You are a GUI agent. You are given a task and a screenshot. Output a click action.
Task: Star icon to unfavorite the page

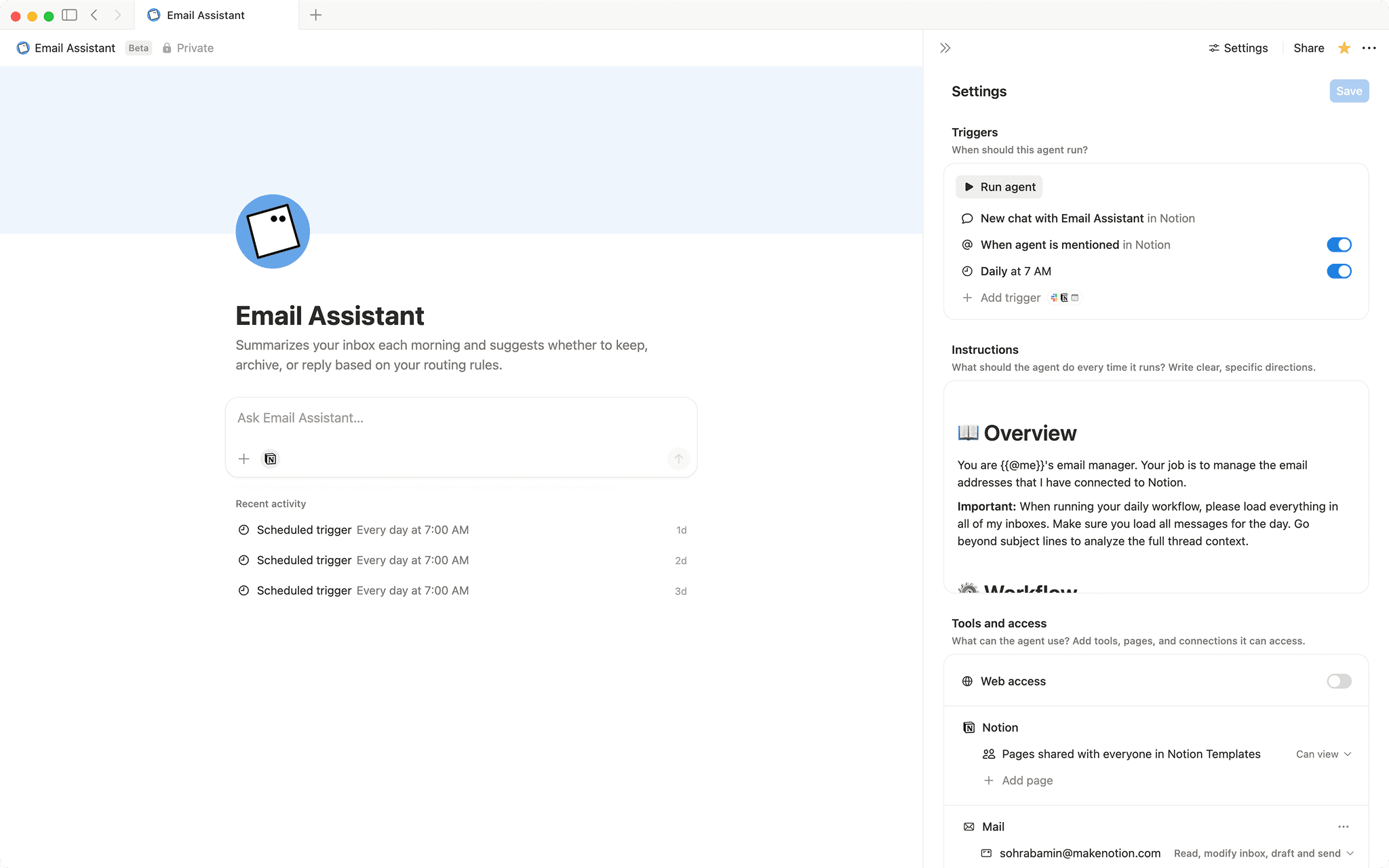1344,47
